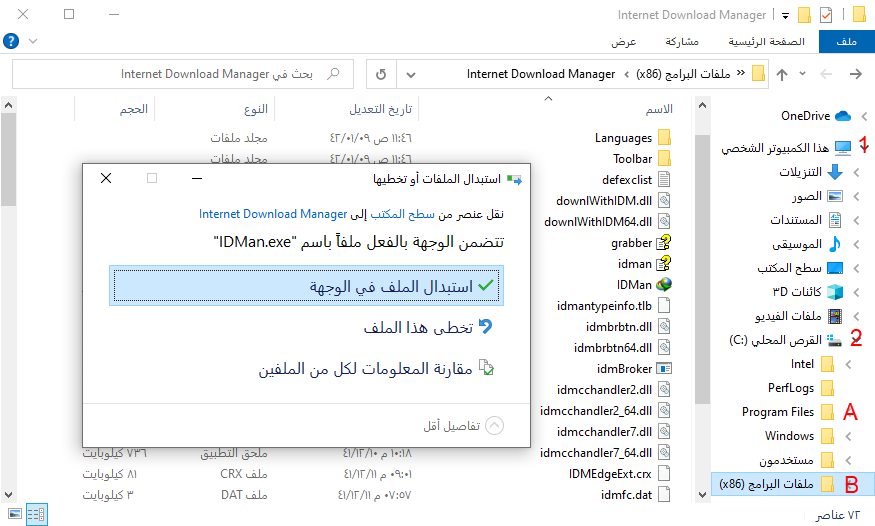Screen dimensions: 875x526
Task: Click the Downloads blue arrow icon
Action: (835, 172)
